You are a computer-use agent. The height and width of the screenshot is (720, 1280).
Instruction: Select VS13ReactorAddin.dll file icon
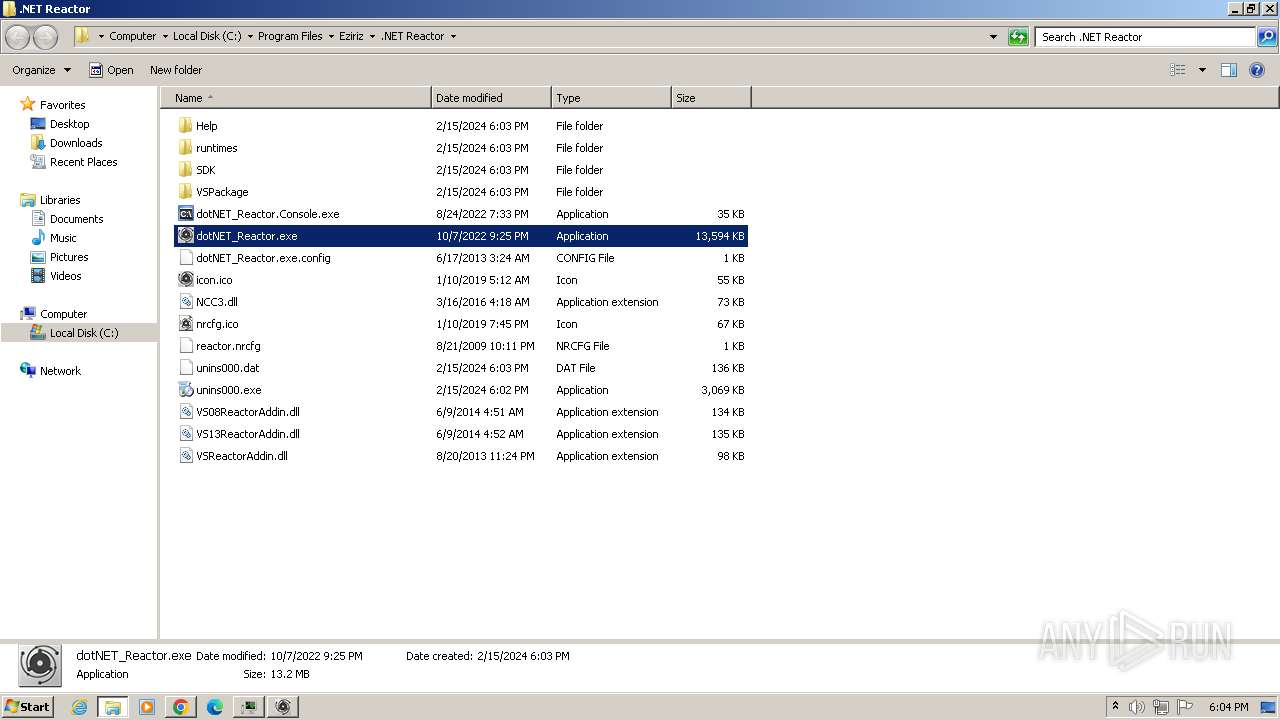[x=186, y=434]
